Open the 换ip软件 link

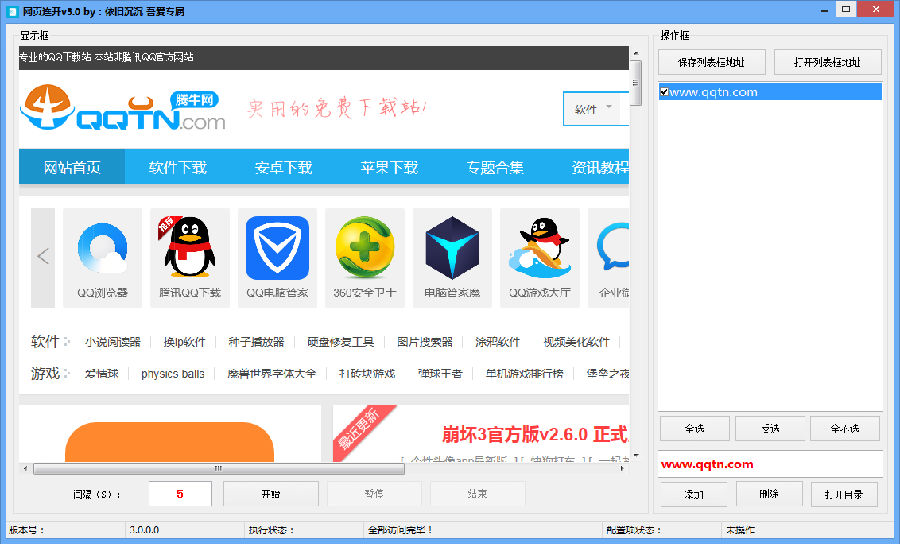tap(184, 342)
